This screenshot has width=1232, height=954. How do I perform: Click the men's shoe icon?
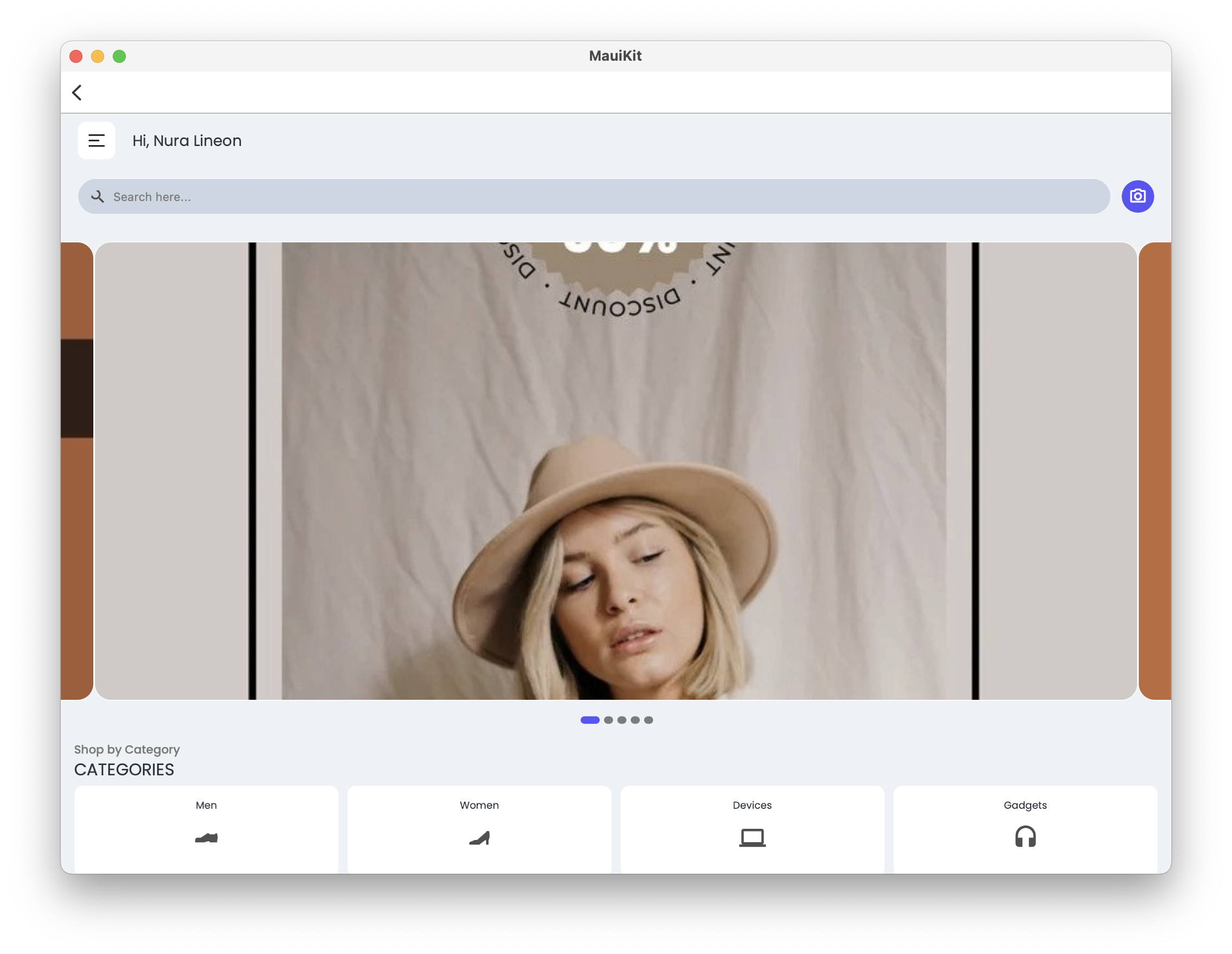tap(207, 838)
